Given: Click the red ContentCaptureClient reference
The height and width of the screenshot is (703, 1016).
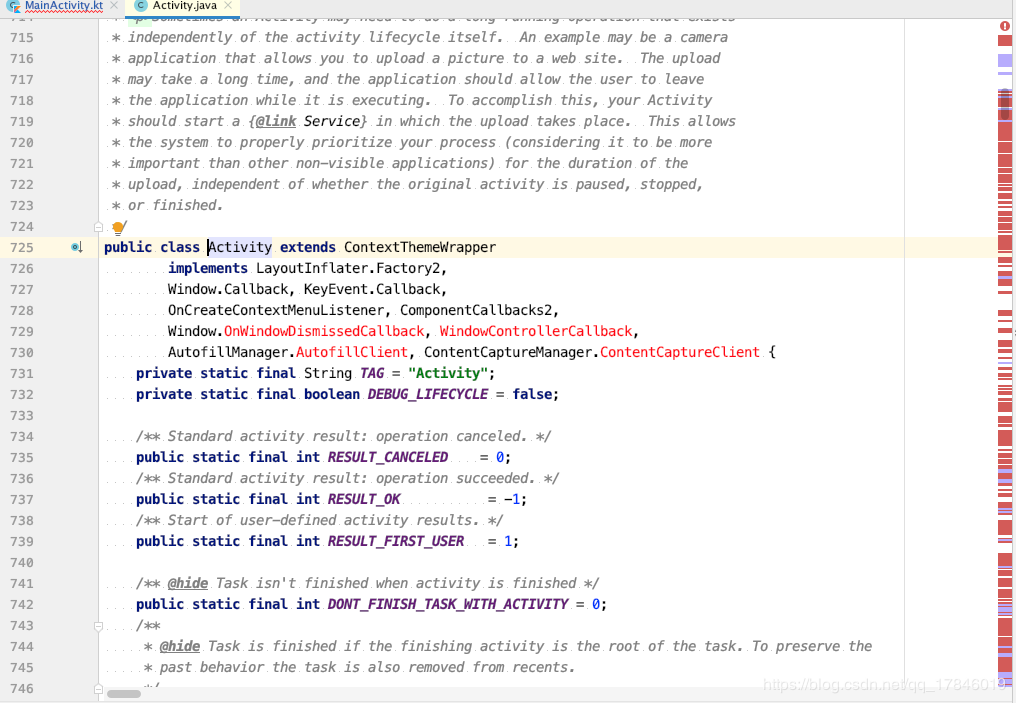Looking at the screenshot, I should (x=680, y=352).
